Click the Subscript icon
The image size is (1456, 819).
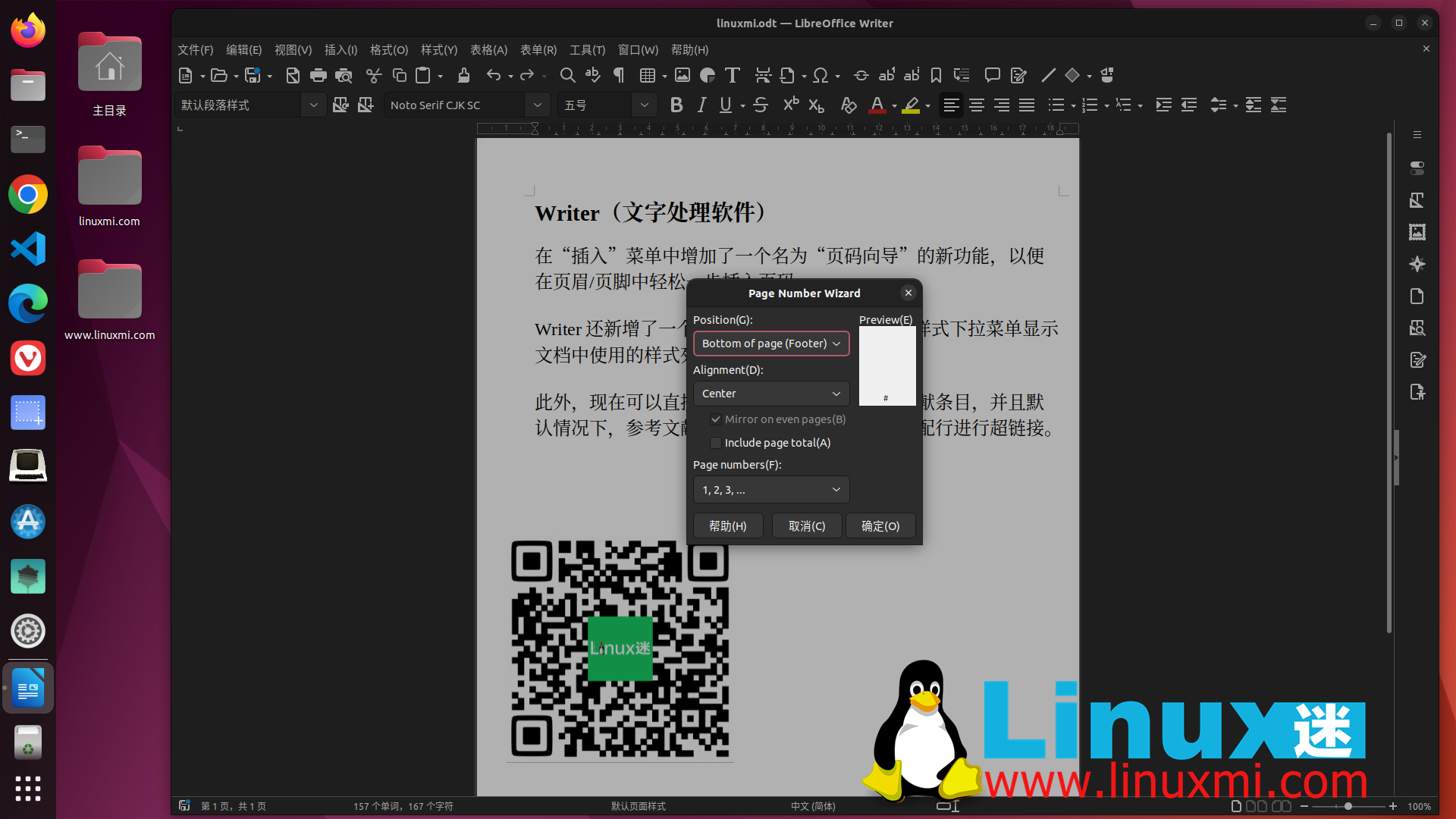click(x=816, y=105)
